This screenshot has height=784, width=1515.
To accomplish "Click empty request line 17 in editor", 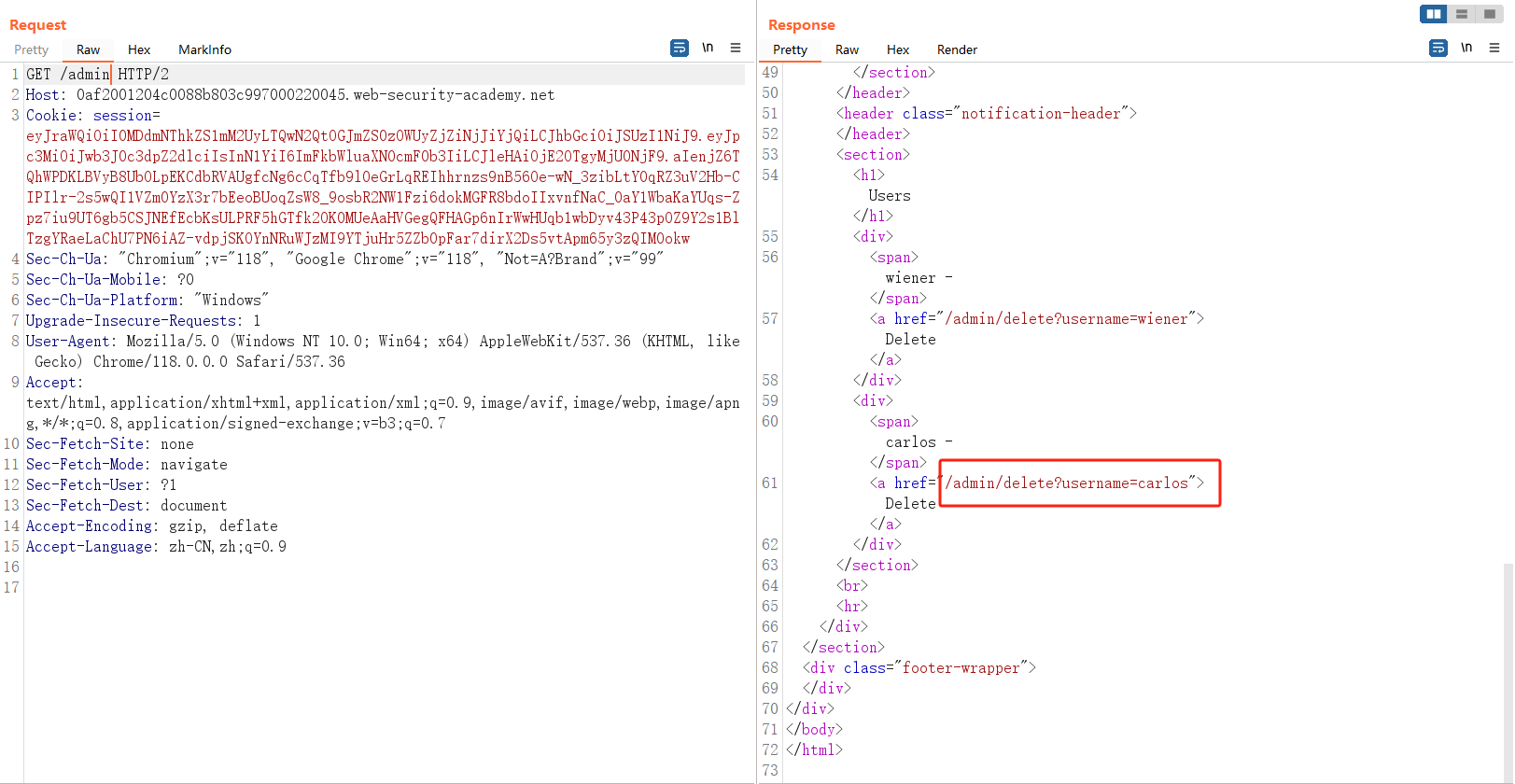I will (x=383, y=587).
